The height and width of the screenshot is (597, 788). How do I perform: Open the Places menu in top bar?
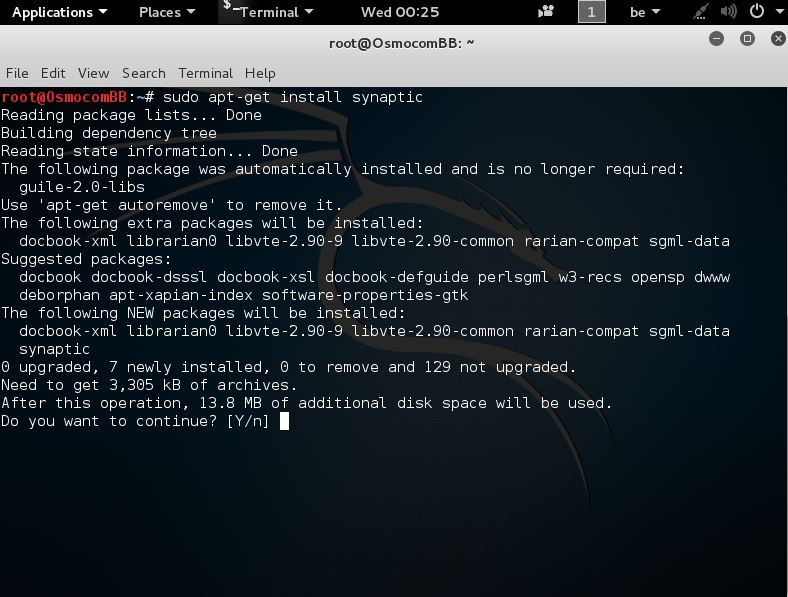tap(167, 12)
